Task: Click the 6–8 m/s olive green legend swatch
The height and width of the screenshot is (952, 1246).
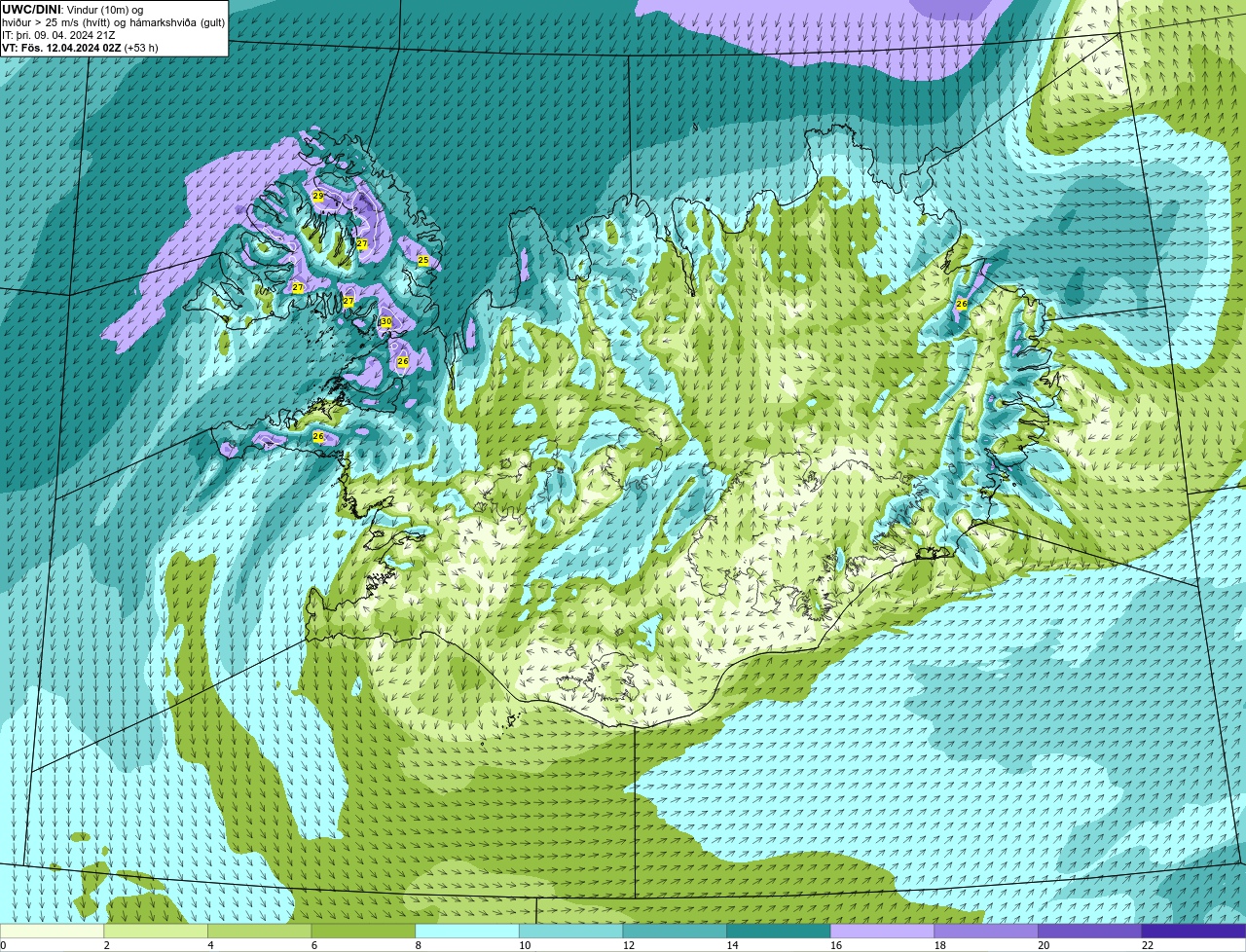Action: [x=363, y=931]
